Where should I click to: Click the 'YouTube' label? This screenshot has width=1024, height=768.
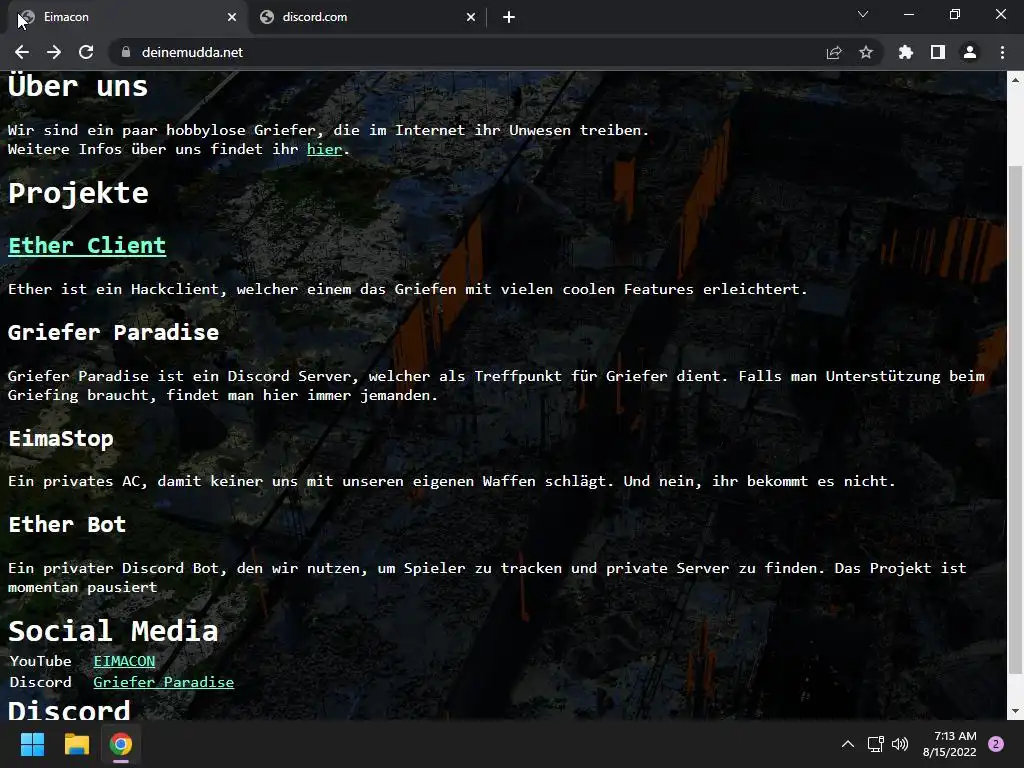tap(40, 661)
